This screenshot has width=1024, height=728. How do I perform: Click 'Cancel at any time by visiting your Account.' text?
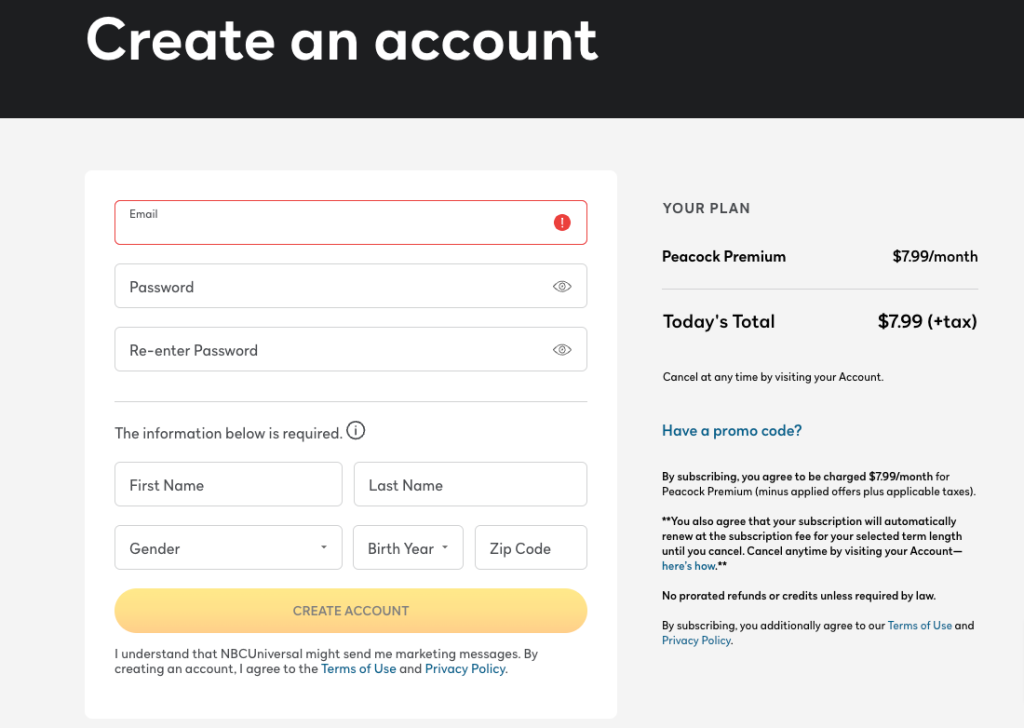[773, 377]
